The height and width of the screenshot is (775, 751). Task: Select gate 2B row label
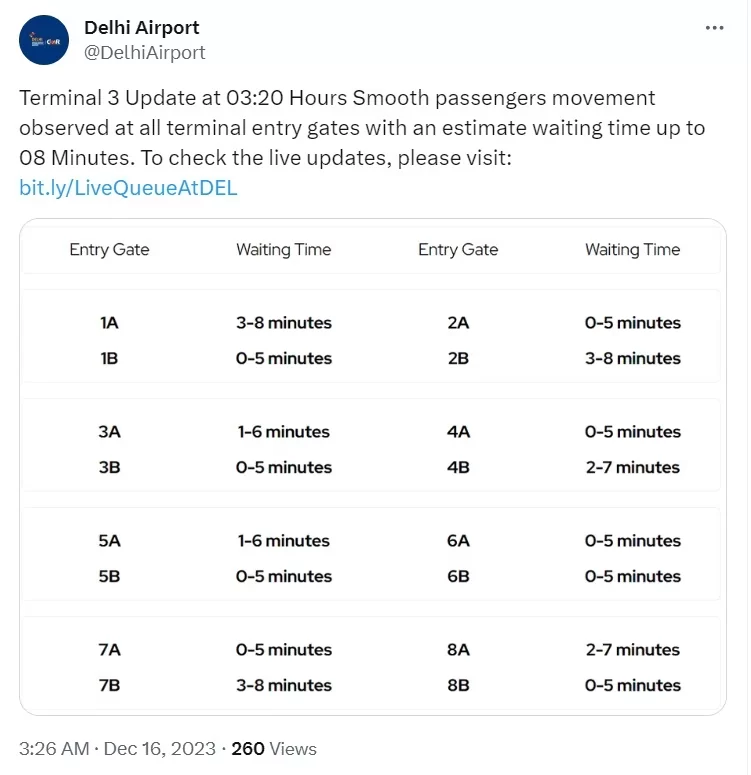pyautogui.click(x=458, y=358)
